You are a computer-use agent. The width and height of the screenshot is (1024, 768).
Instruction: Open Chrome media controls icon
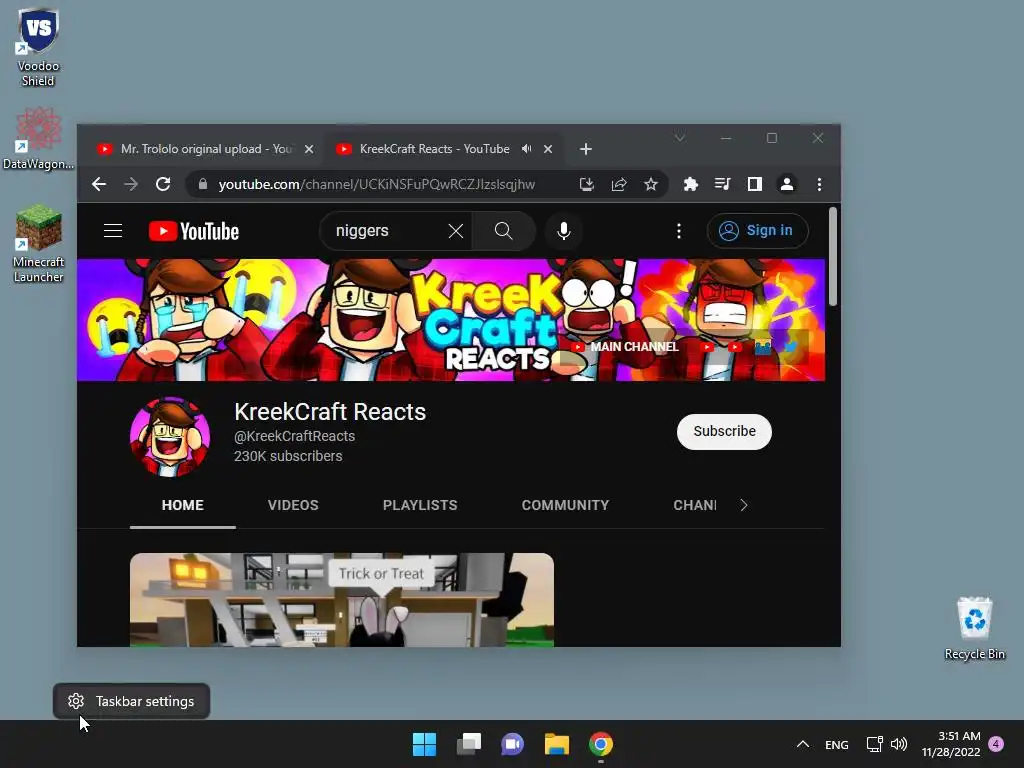click(x=722, y=184)
